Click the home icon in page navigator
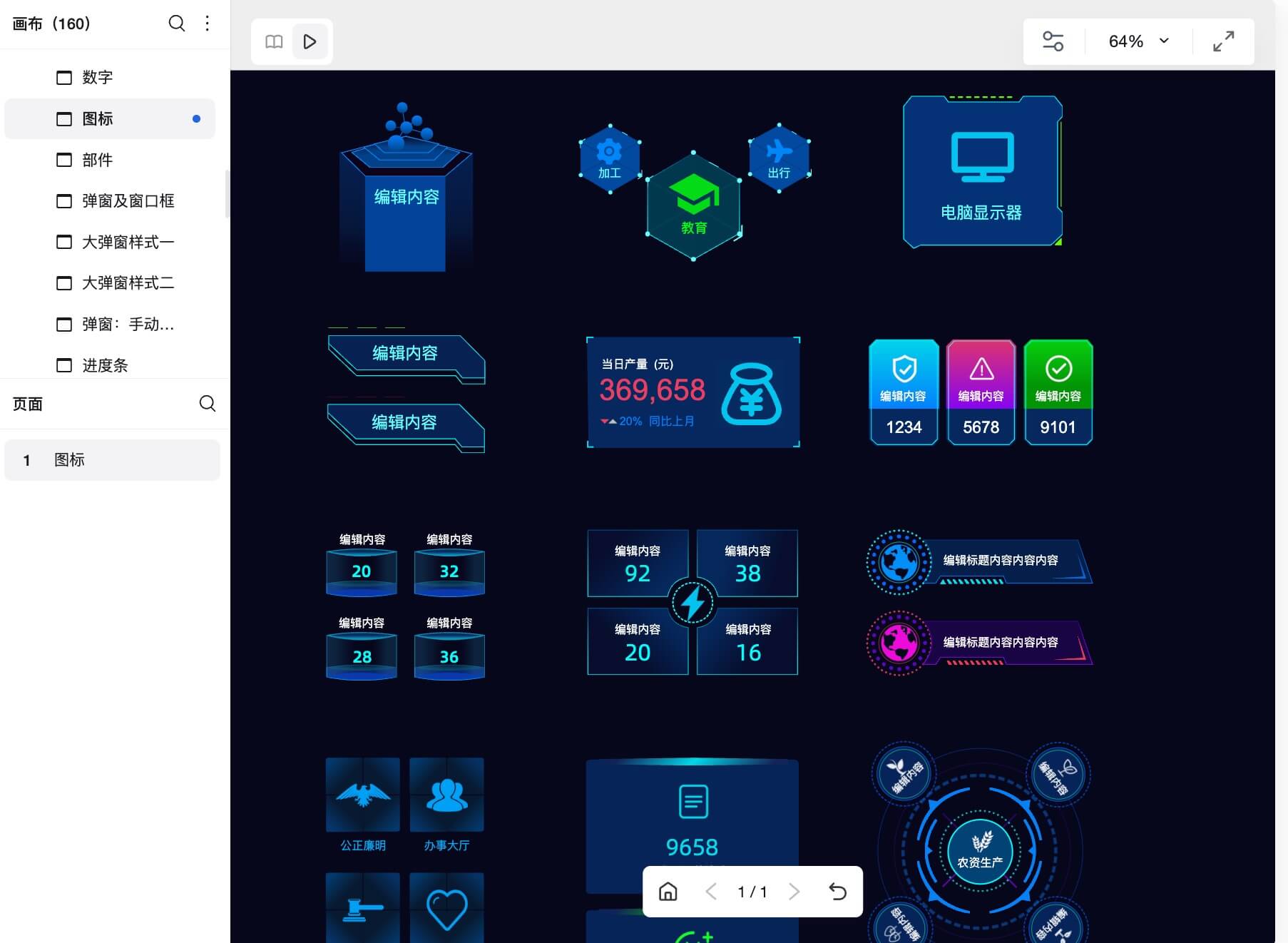Image resolution: width=1288 pixels, height=943 pixels. click(668, 892)
